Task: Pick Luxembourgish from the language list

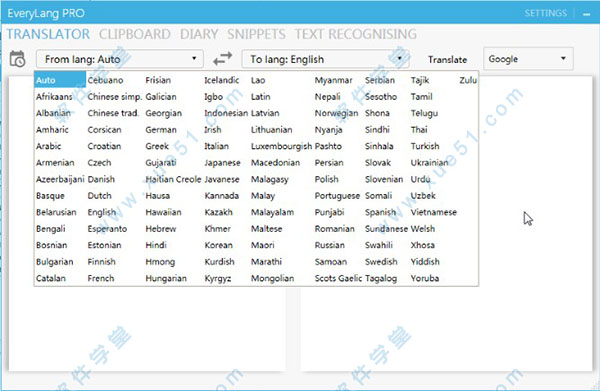Action: pos(281,146)
